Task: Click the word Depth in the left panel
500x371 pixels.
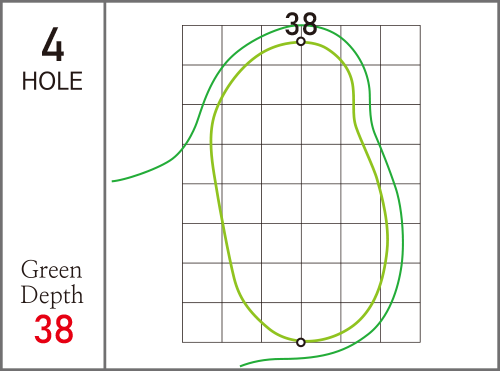Action: click(x=52, y=295)
